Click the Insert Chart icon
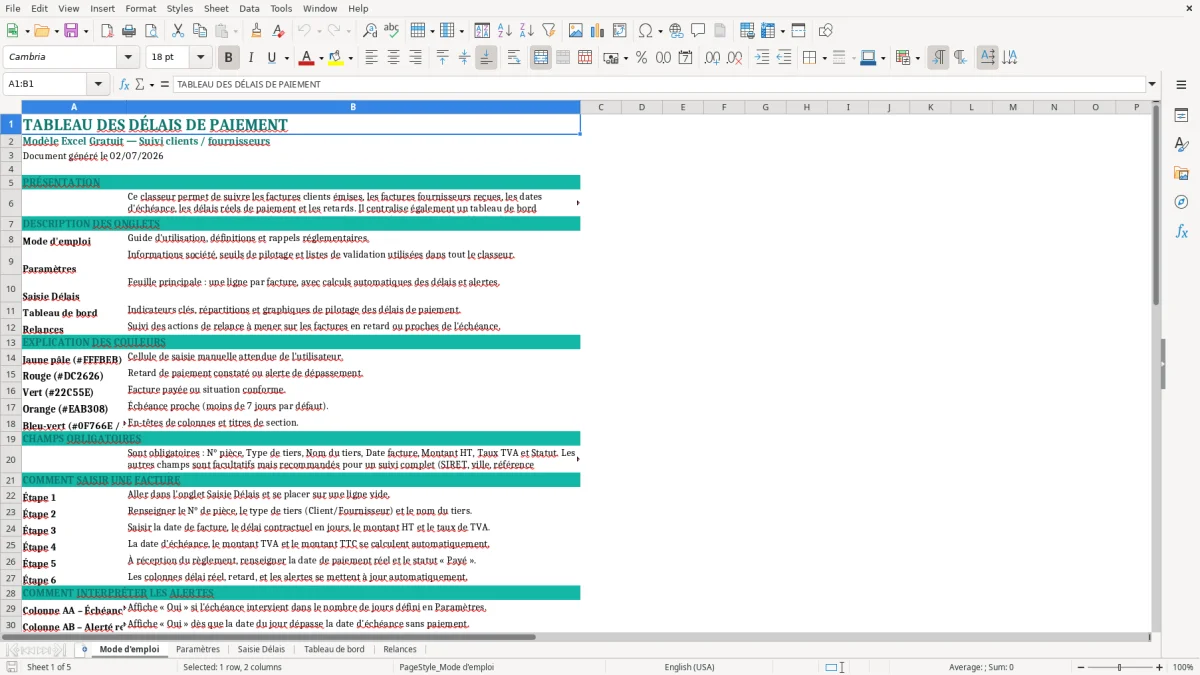The width and height of the screenshot is (1200, 675). pos(598,31)
